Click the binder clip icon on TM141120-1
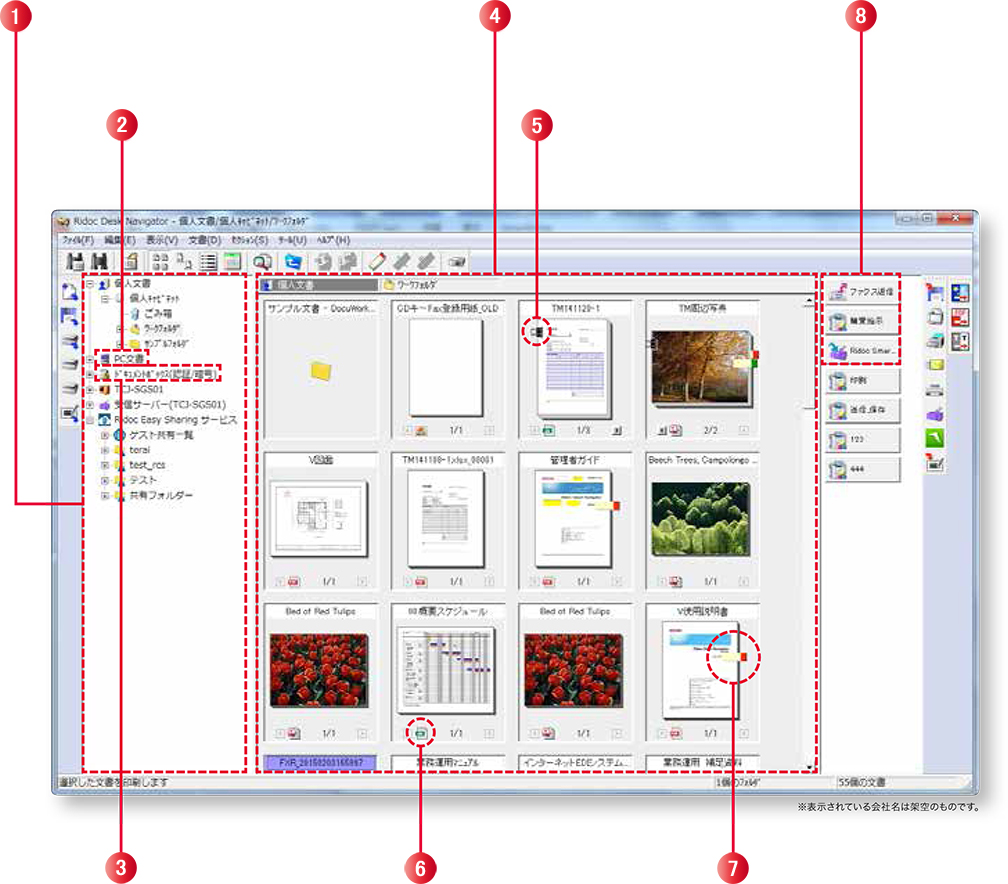 tap(538, 330)
